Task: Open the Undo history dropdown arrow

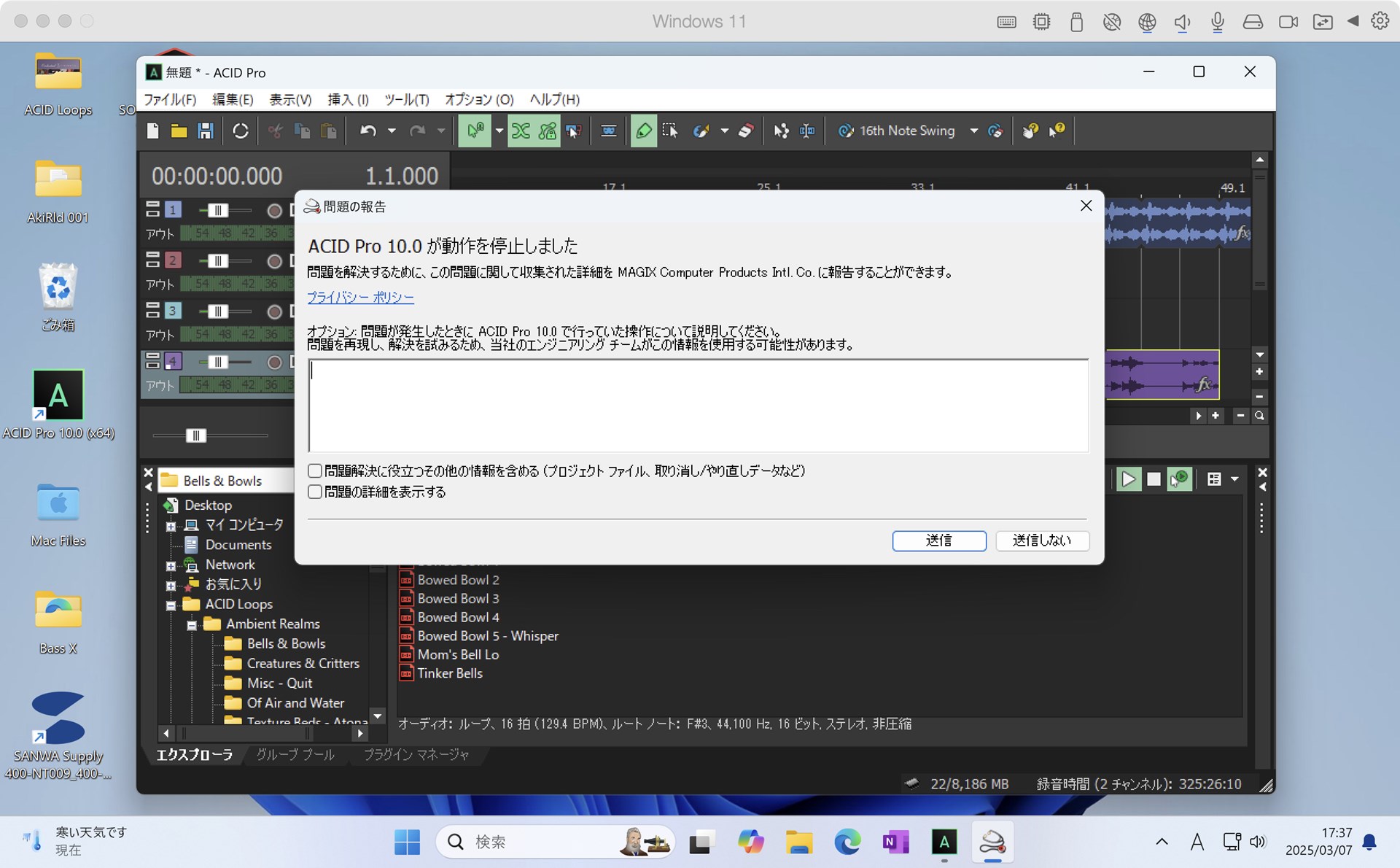Action: click(392, 131)
